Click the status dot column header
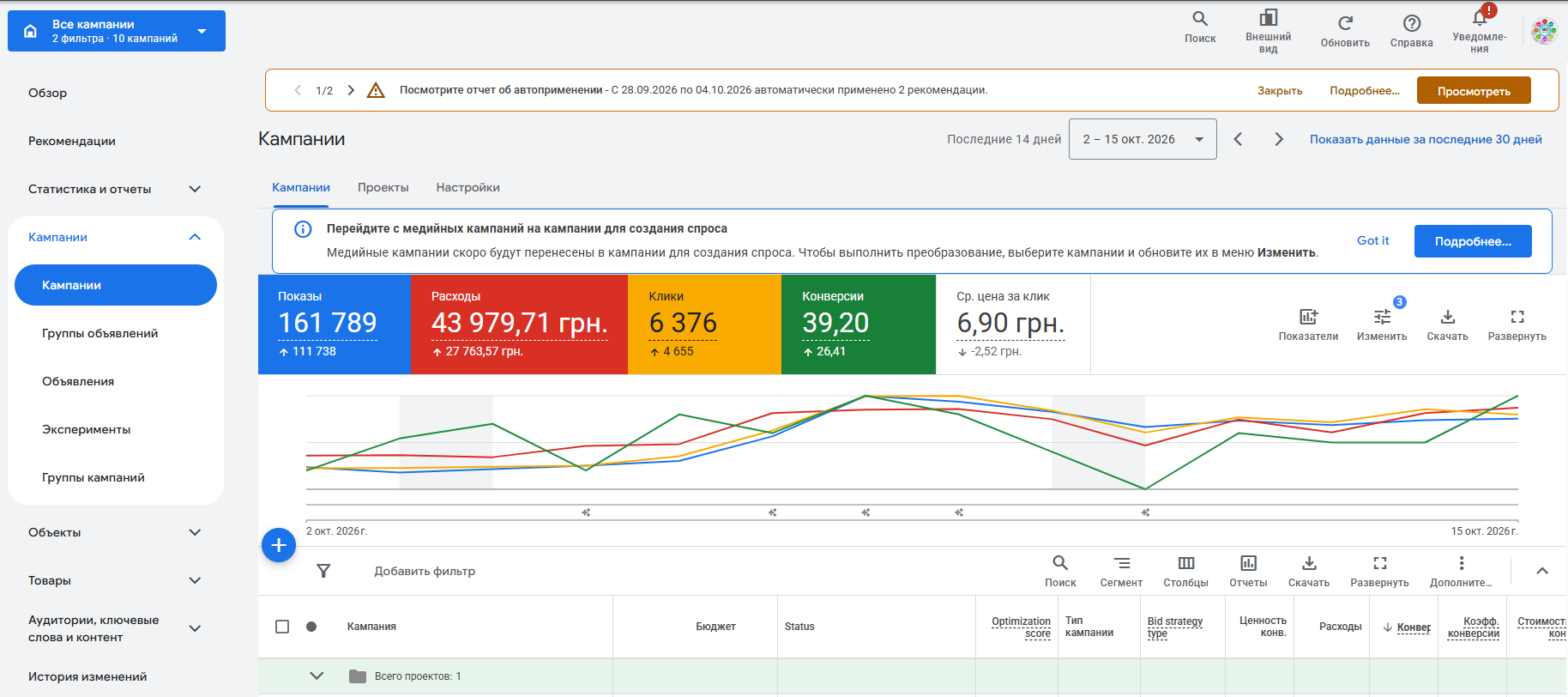The image size is (1568, 697). [x=311, y=627]
